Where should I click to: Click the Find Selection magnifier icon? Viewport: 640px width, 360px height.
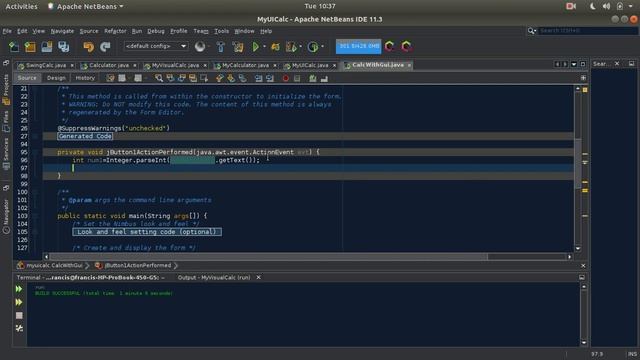pyautogui.click(x=159, y=78)
